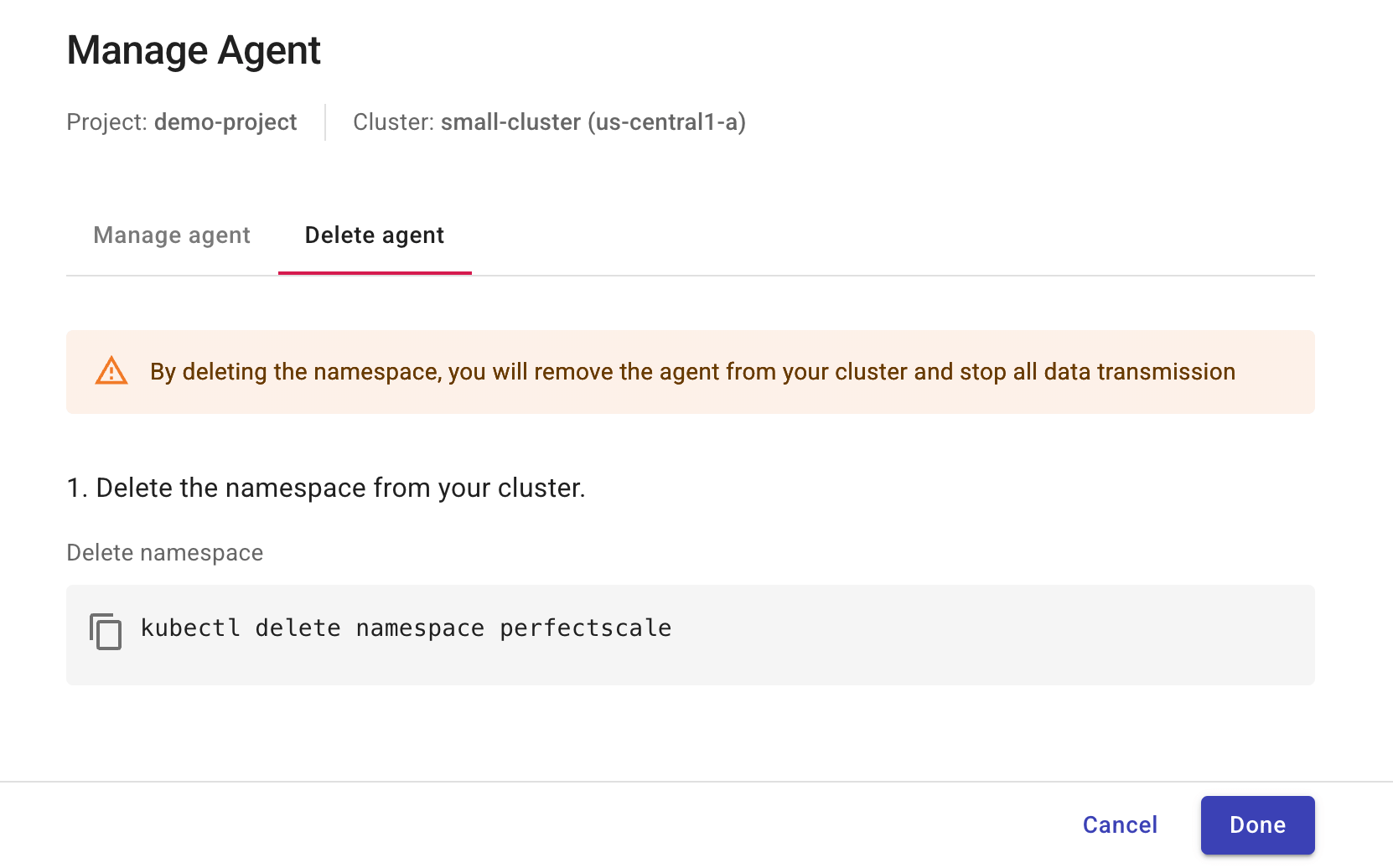Click the word perfectscale in the command

585,628
